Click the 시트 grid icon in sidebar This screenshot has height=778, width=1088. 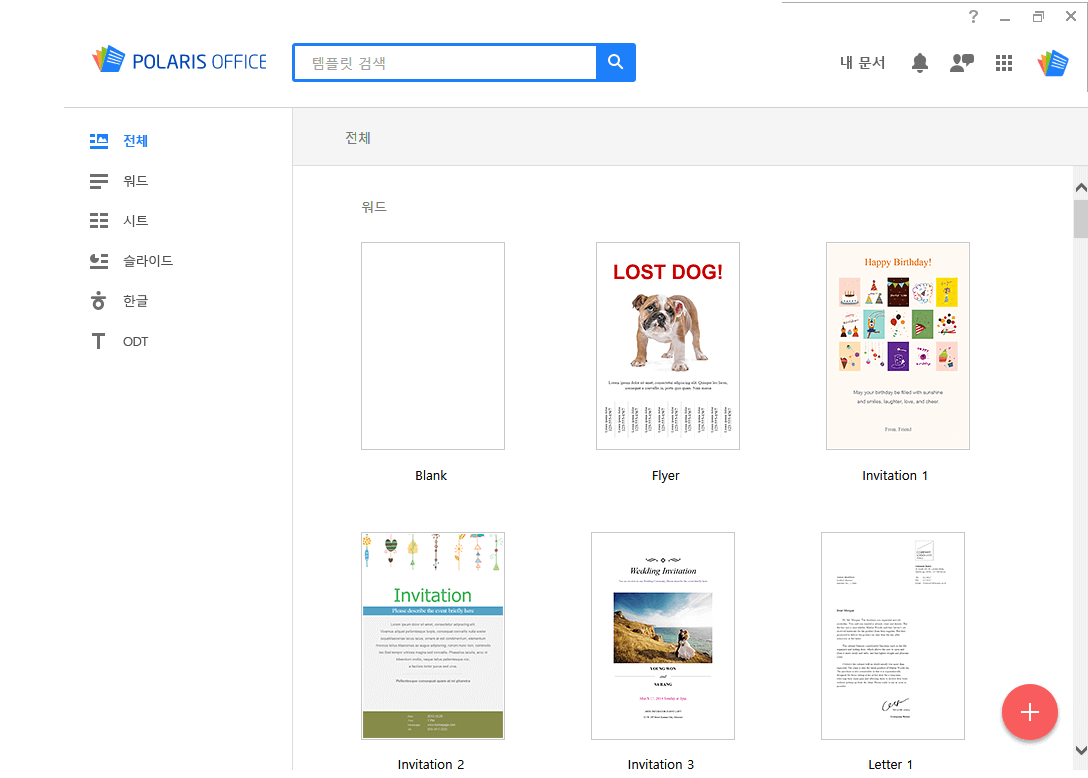[99, 221]
